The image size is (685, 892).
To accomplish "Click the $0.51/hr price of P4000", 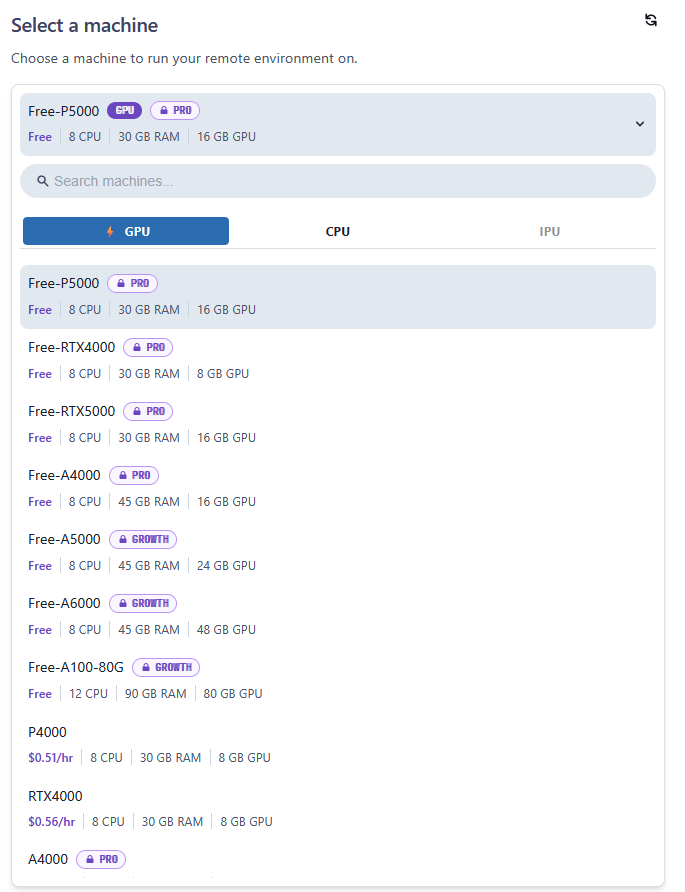I will tap(51, 758).
